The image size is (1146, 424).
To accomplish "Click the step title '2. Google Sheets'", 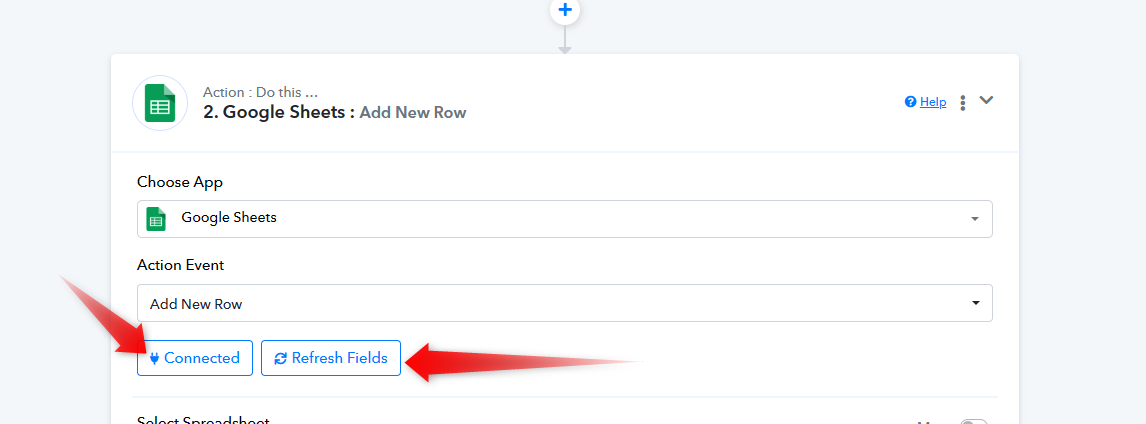I will 278,112.
